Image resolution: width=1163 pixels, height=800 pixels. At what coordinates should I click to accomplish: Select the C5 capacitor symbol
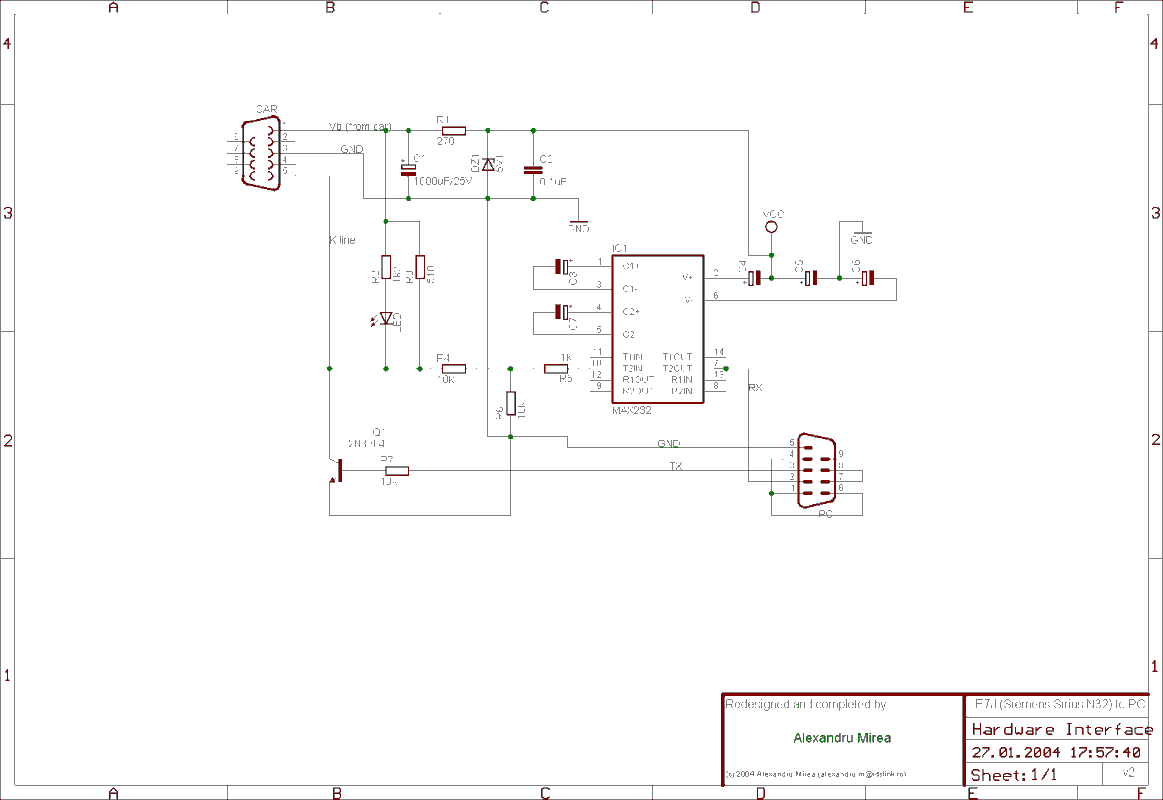811,278
